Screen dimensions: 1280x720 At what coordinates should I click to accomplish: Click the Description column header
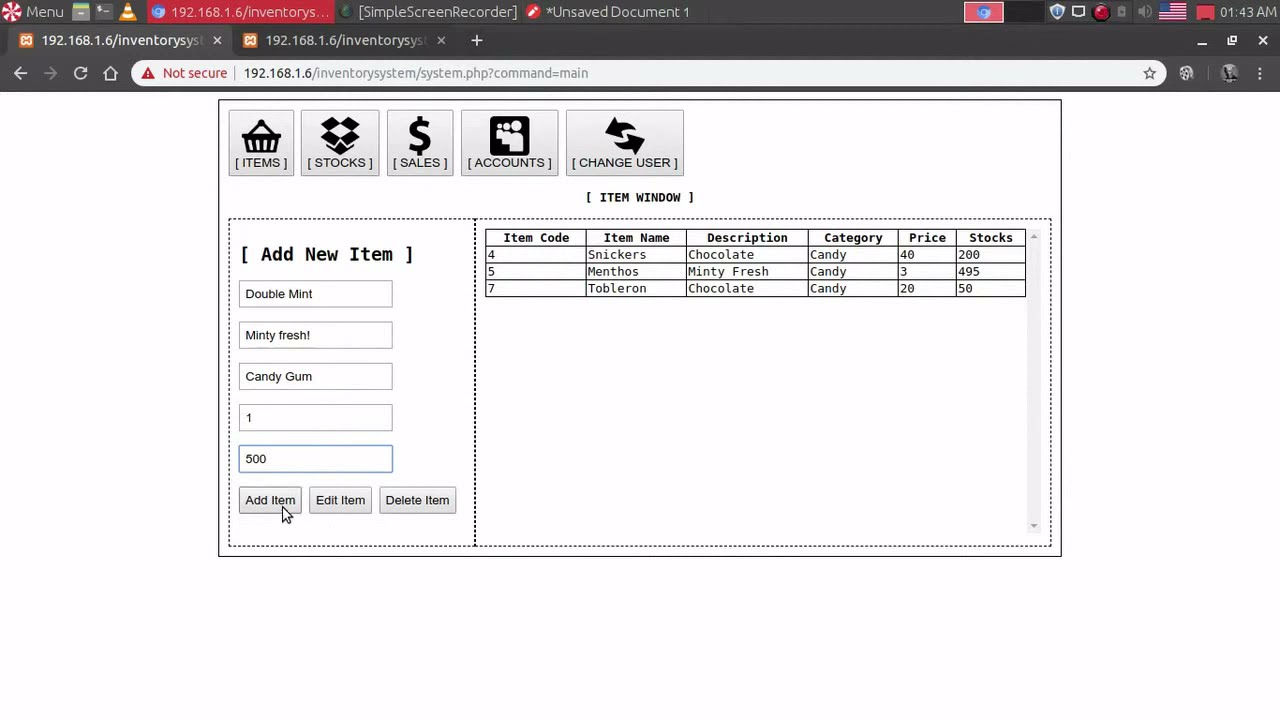(747, 238)
